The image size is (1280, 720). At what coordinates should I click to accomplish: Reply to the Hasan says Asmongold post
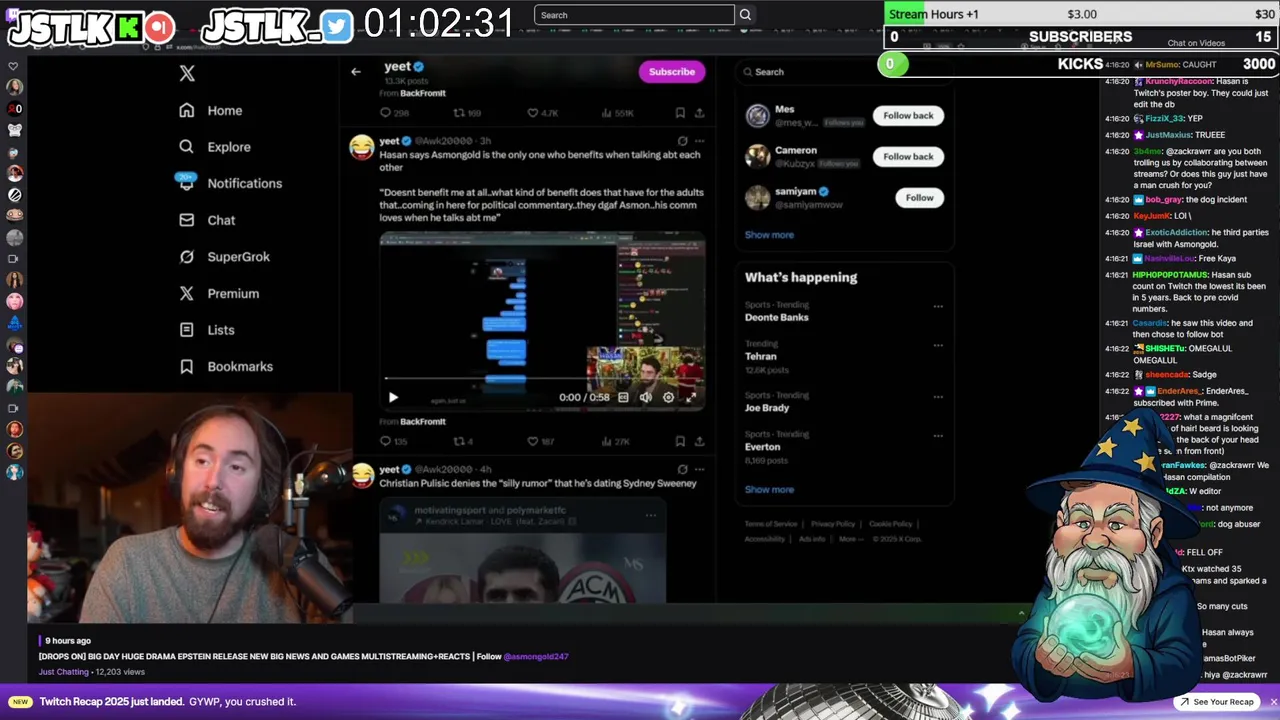coord(393,442)
